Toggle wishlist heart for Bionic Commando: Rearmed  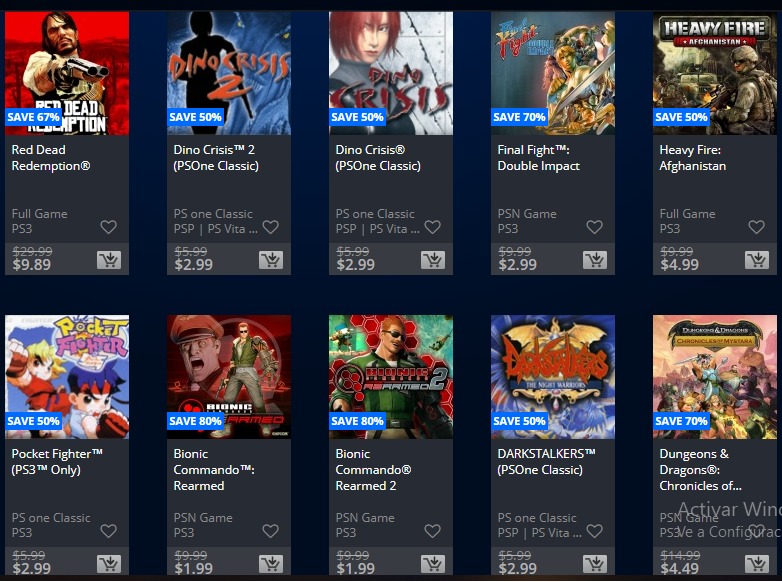[x=270, y=531]
